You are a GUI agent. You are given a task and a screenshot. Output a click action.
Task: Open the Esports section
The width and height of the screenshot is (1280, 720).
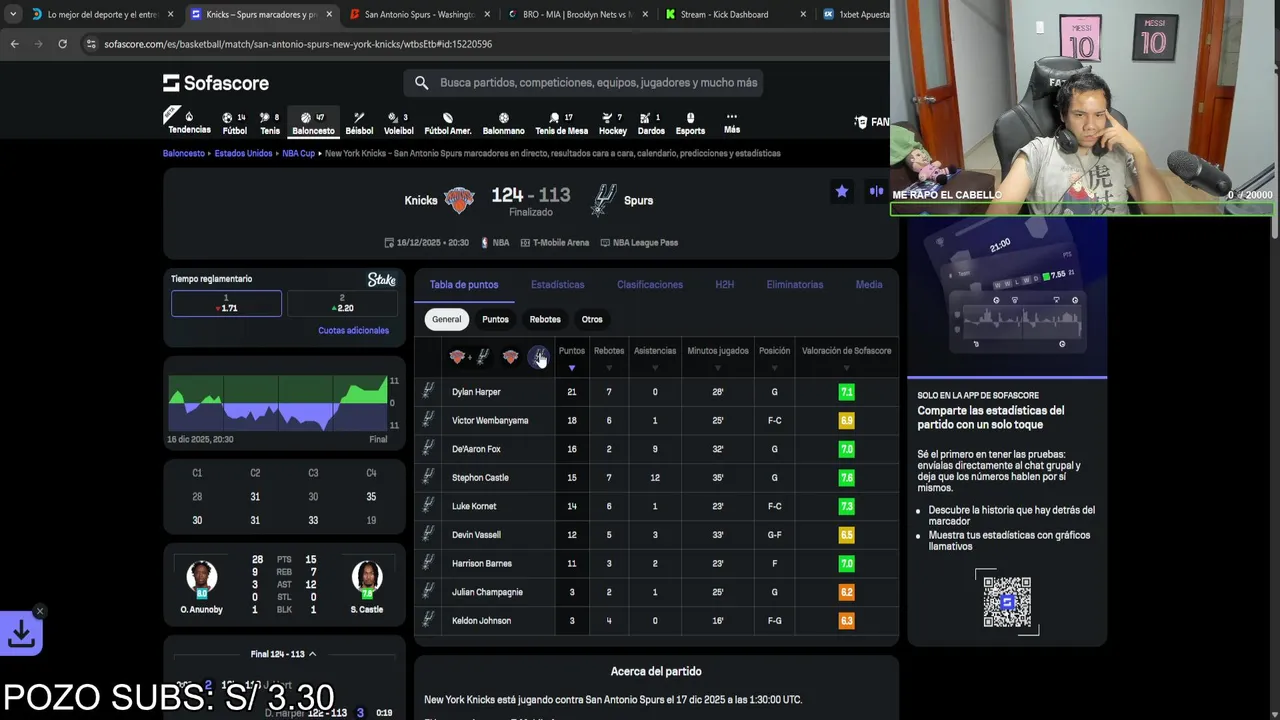coord(690,123)
